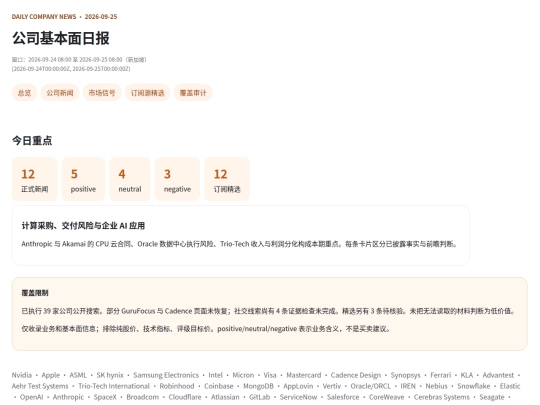
Task: Click Visa in the company list
Action: 270,375
